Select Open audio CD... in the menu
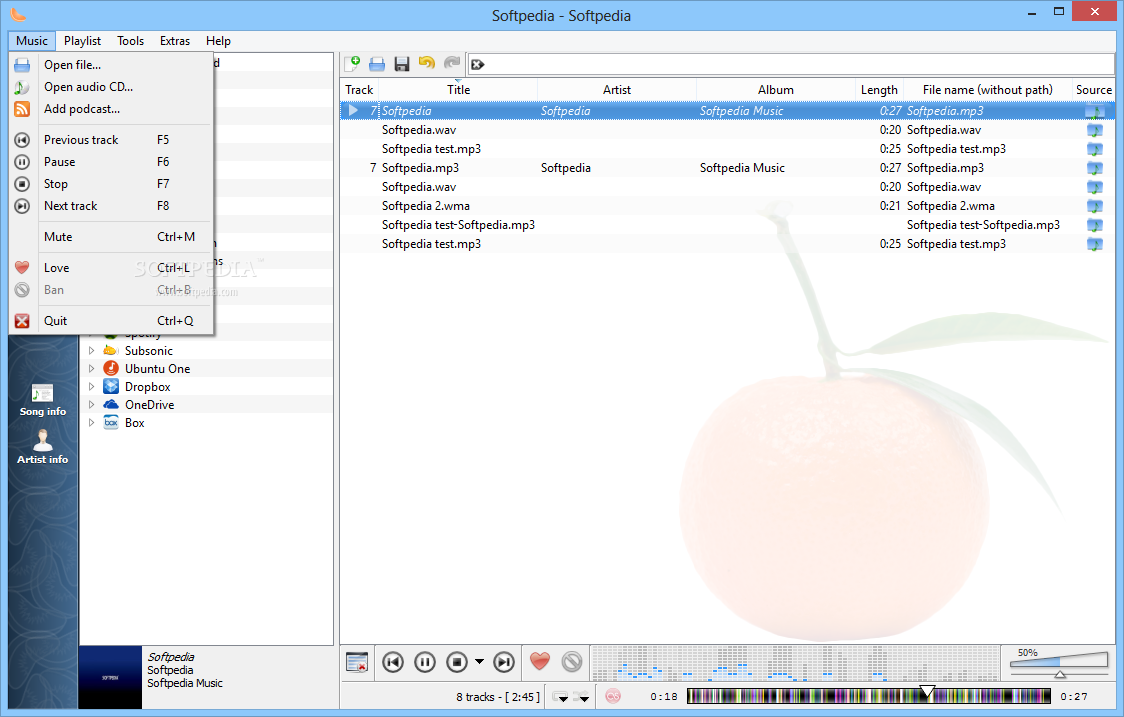Screen dimensions: 1124x717 tap(111, 87)
